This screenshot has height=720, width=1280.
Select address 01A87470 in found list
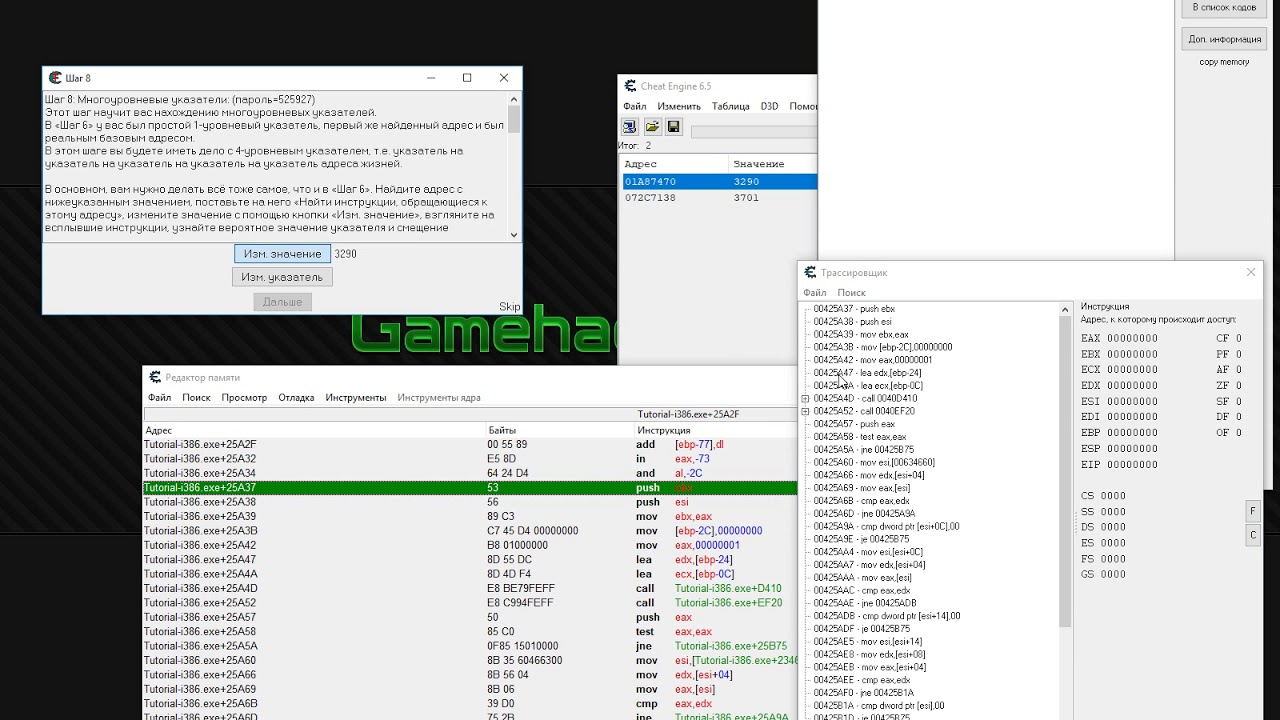tap(719, 182)
